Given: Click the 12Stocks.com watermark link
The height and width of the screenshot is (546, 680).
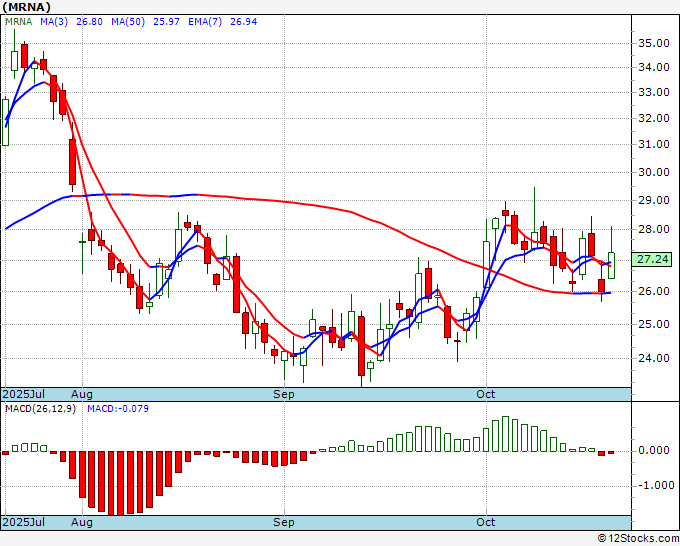Looking at the screenshot, I should tap(636, 538).
